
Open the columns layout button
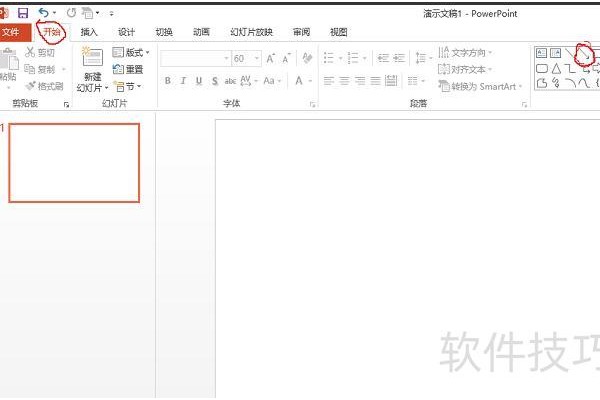click(x=416, y=81)
